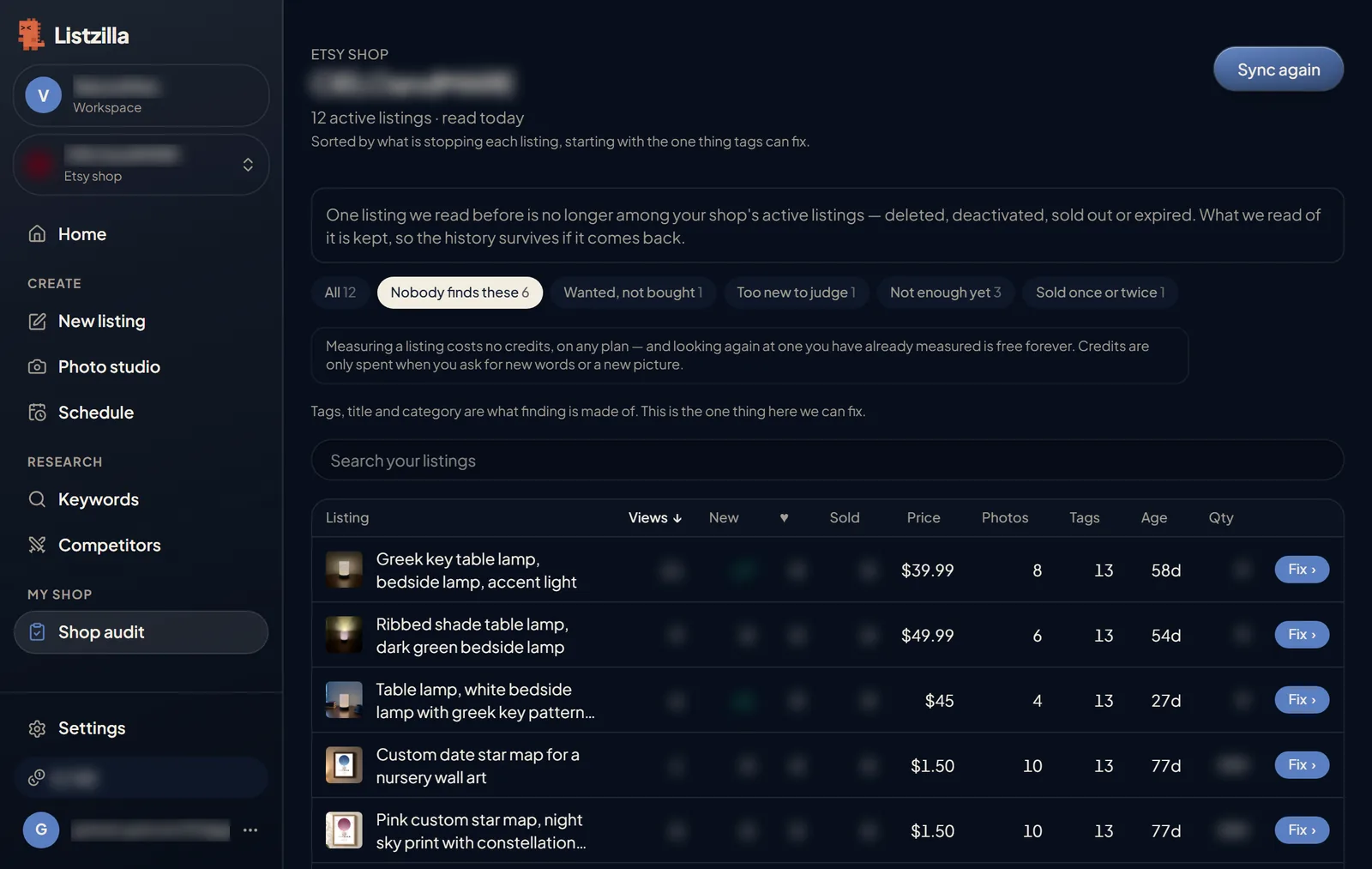Click the Search your listings field
1372x869 pixels.
click(827, 461)
